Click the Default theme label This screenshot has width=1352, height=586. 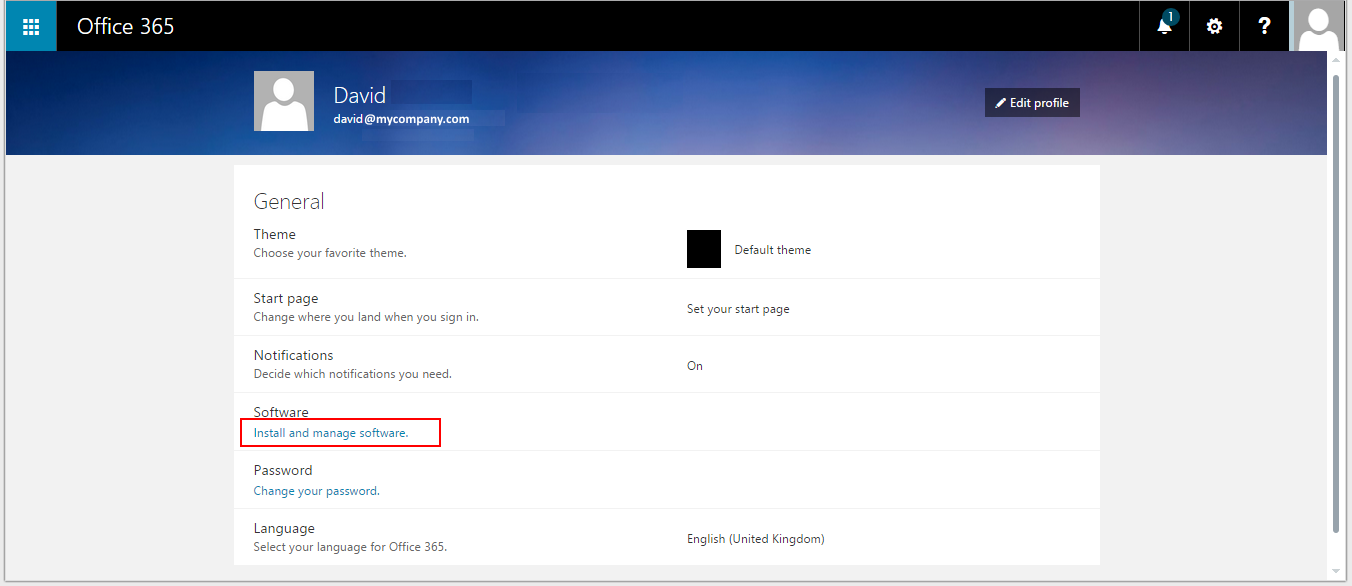pos(773,250)
